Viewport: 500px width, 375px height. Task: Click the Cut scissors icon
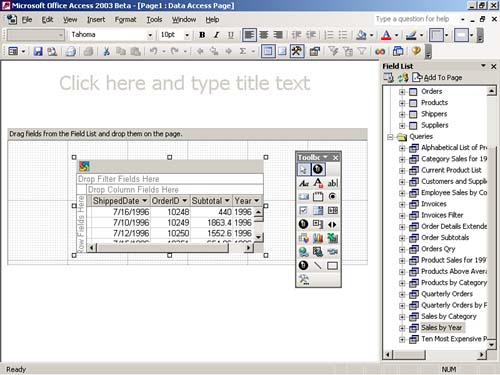pyautogui.click(x=107, y=51)
